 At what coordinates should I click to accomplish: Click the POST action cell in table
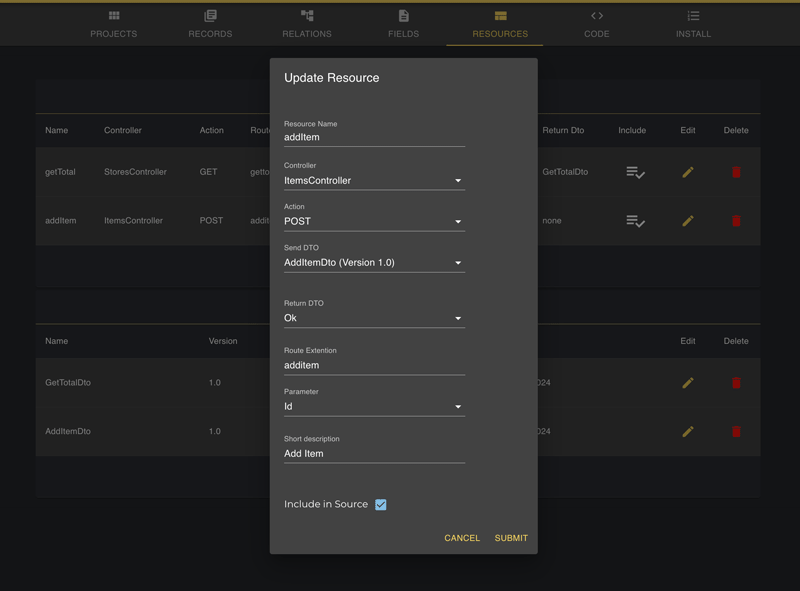pyautogui.click(x=211, y=220)
